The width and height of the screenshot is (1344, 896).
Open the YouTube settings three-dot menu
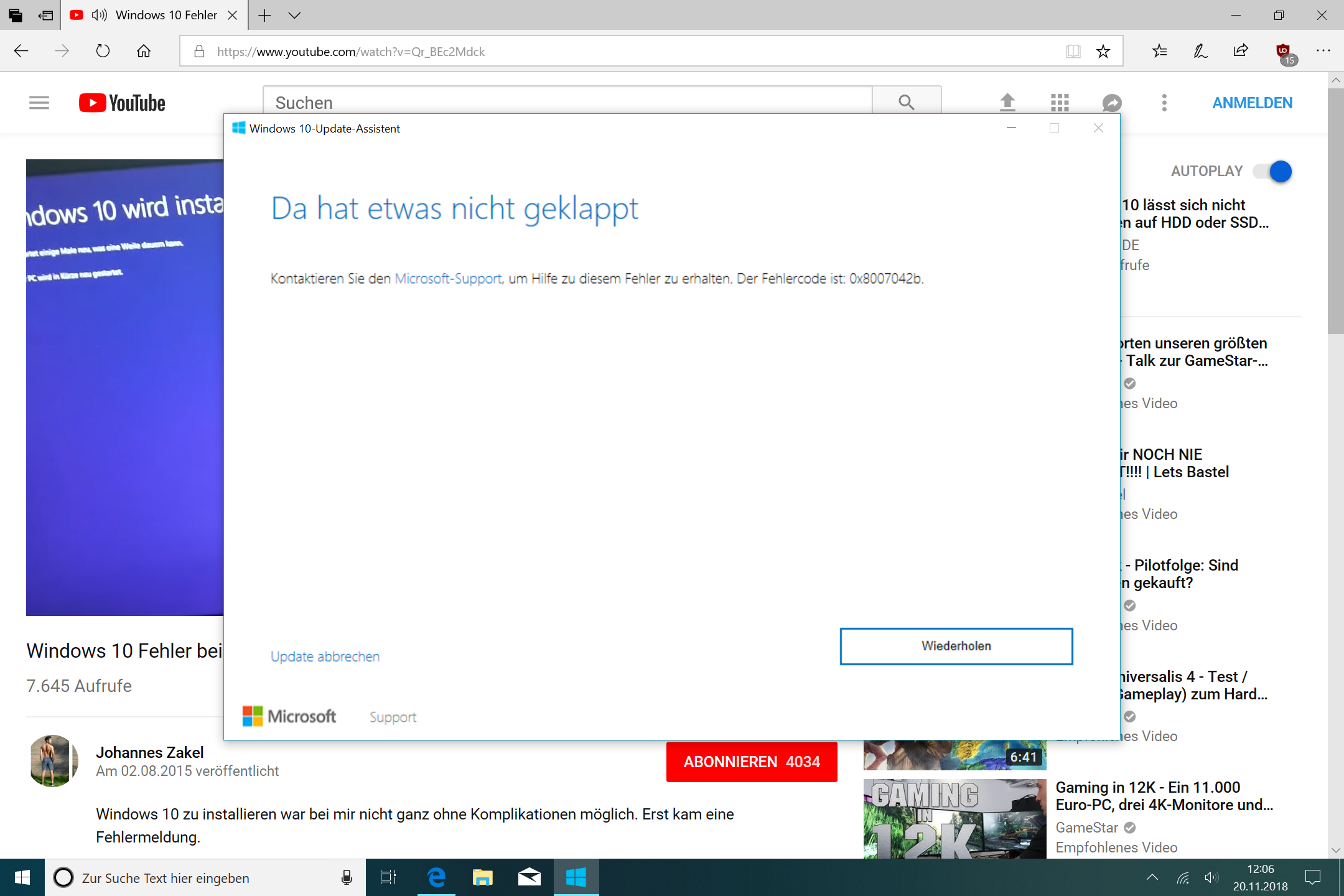[1164, 103]
